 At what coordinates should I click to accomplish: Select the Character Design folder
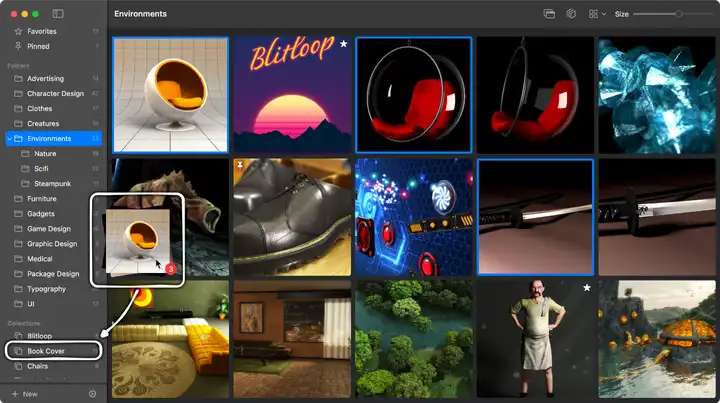[x=54, y=94]
